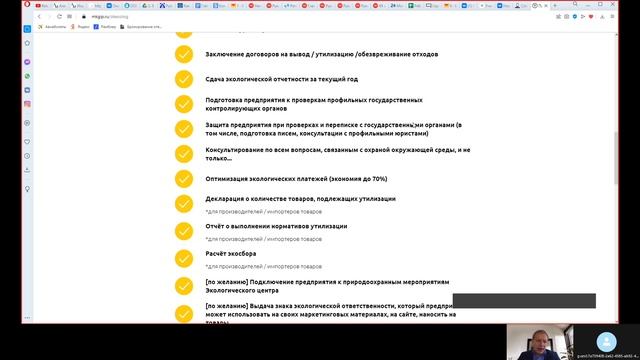Click "Оптимизация экологических платежей" line
The width and height of the screenshot is (640, 360).
(x=296, y=179)
